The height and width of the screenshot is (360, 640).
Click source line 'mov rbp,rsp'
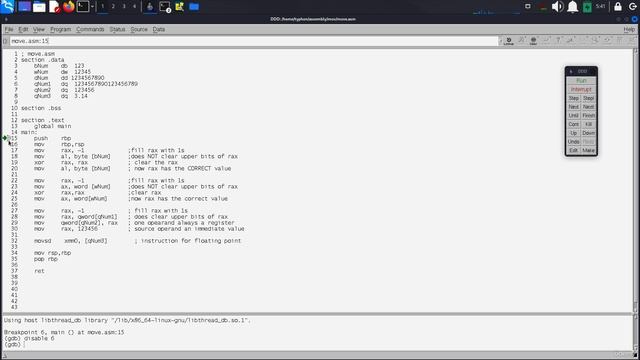tap(59, 144)
